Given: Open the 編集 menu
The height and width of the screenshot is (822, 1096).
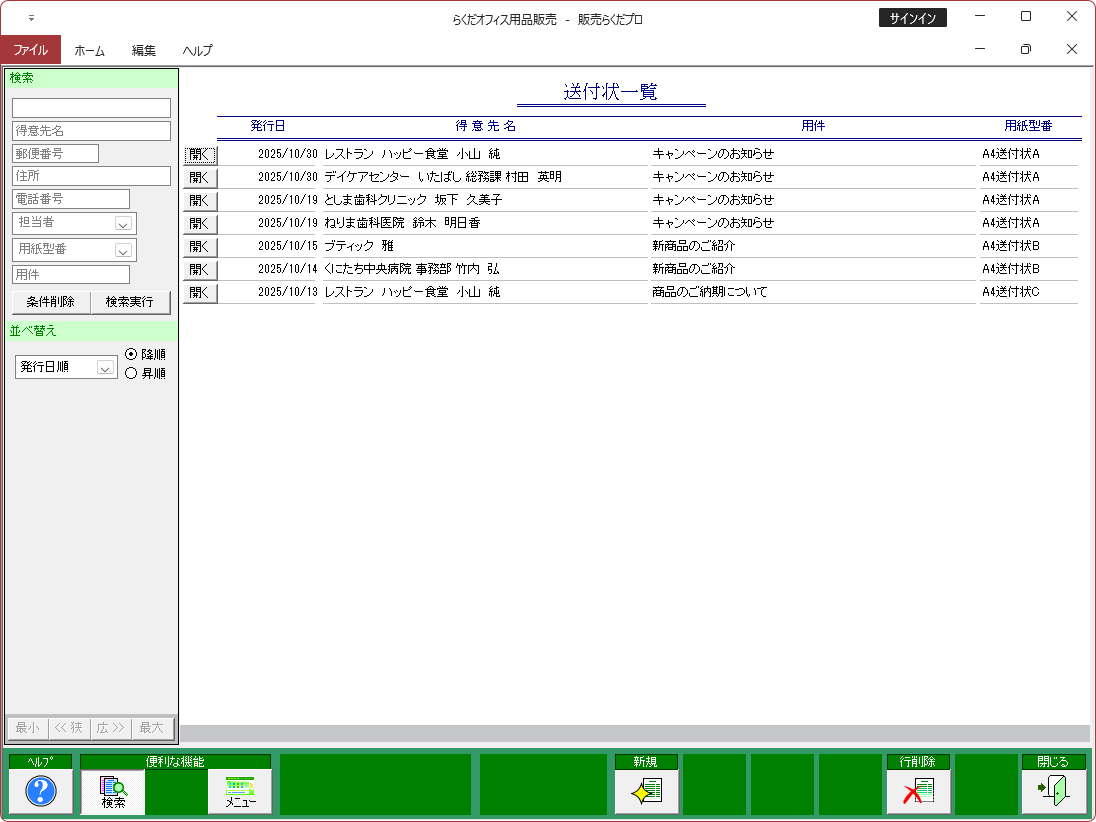Looking at the screenshot, I should click(143, 50).
